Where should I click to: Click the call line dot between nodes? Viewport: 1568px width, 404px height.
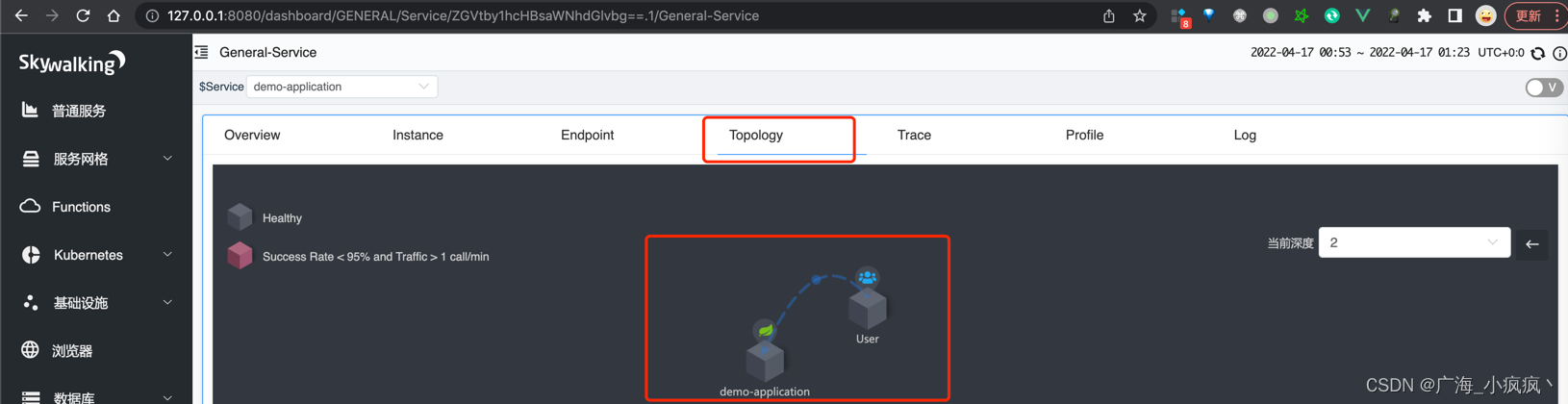[x=817, y=280]
